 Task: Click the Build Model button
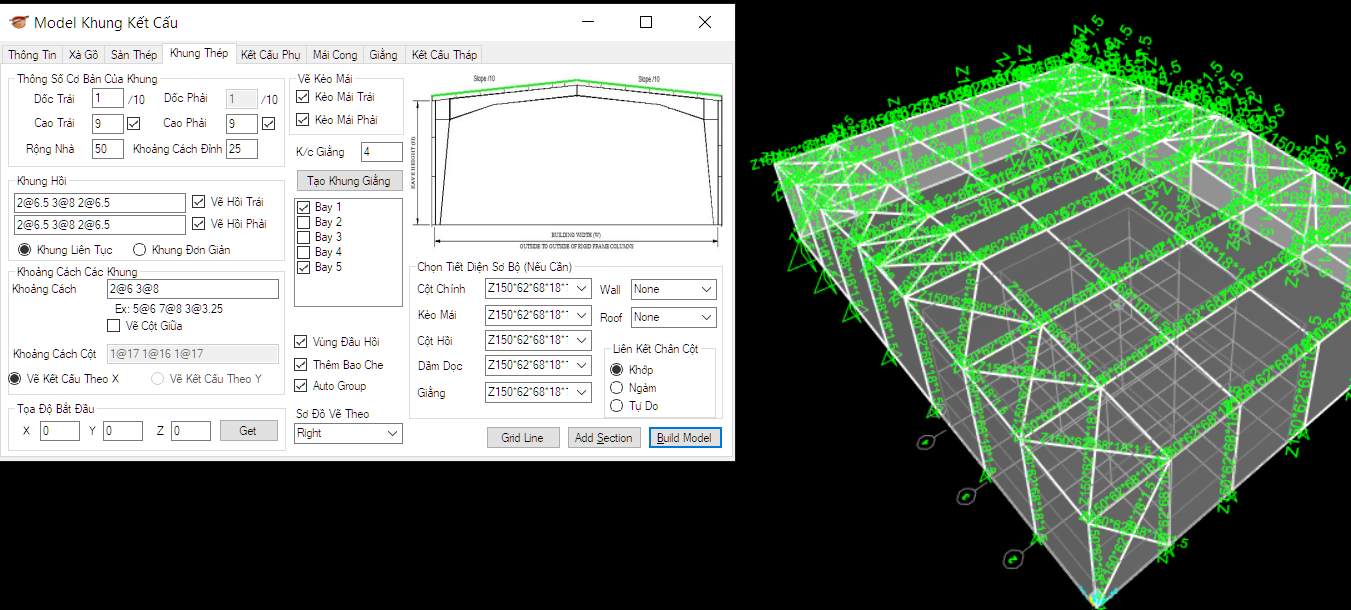pyautogui.click(x=685, y=438)
